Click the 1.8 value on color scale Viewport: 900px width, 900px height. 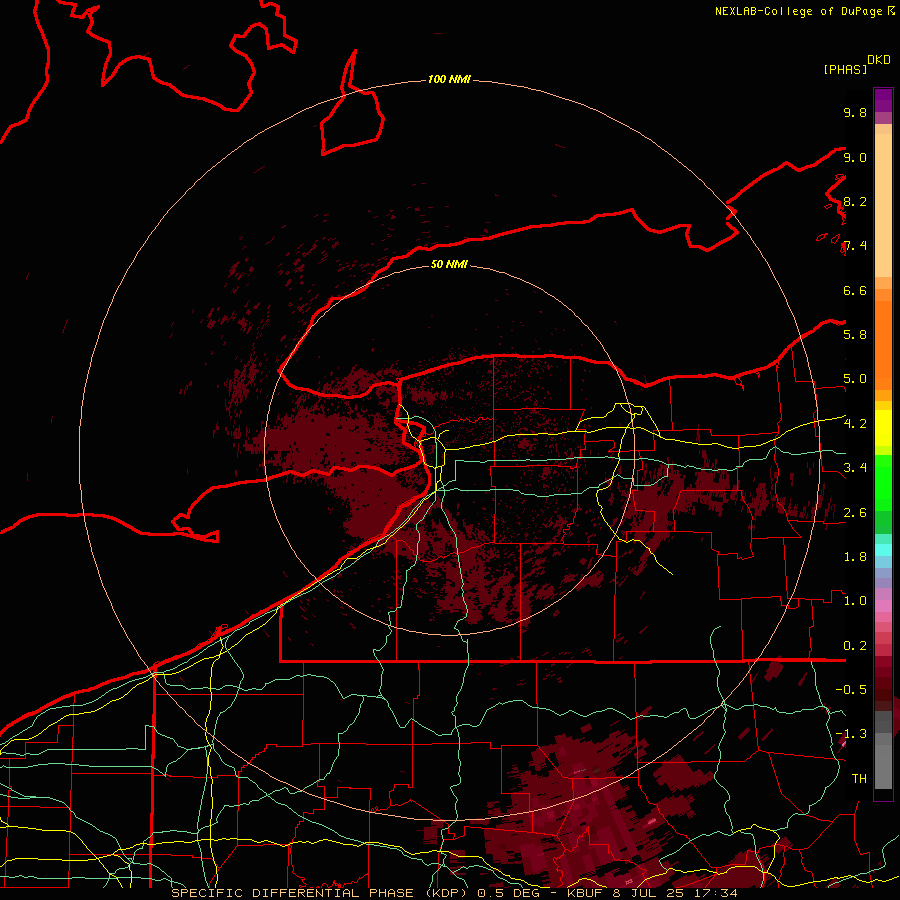tap(855, 557)
